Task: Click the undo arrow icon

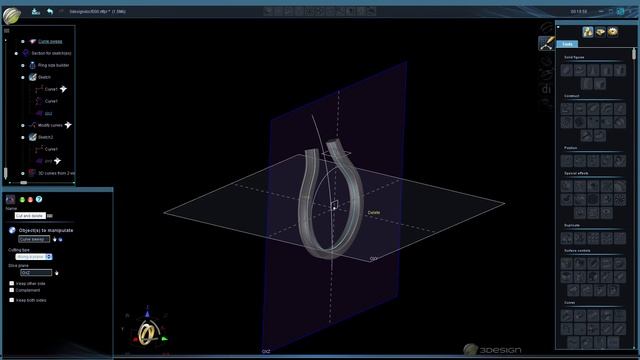Action: tap(50, 11)
